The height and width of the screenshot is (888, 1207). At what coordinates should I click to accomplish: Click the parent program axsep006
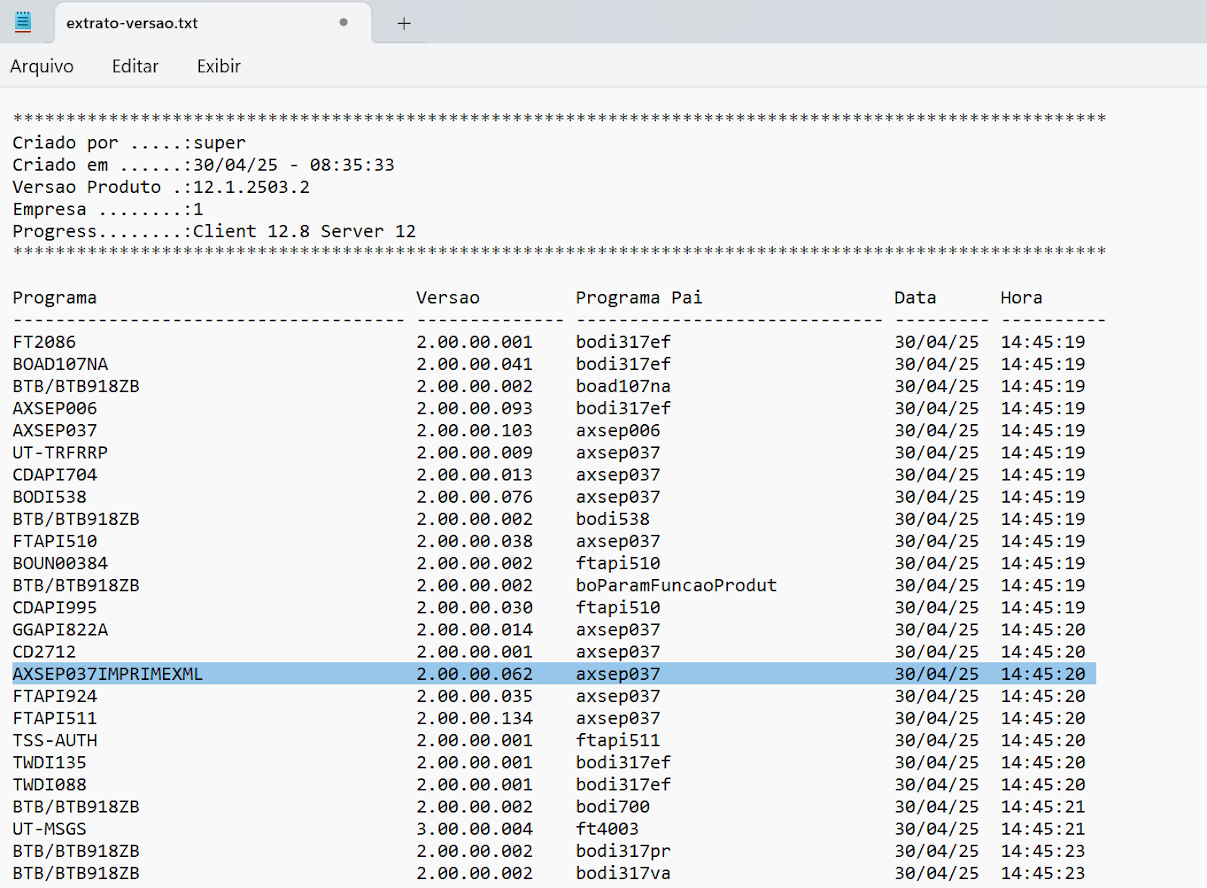(618, 430)
